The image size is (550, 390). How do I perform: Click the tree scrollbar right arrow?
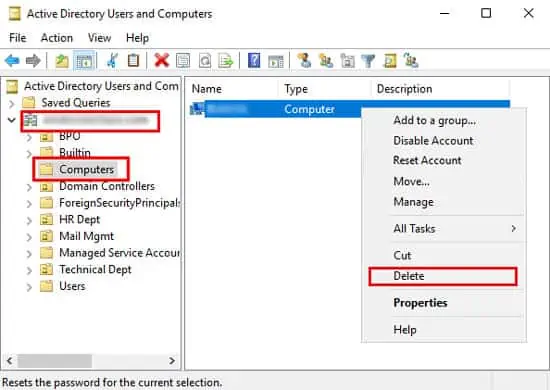[172, 361]
